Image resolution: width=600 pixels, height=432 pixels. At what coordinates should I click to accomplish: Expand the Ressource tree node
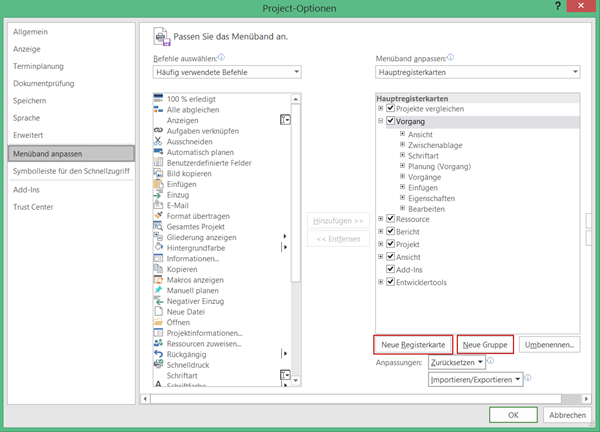[x=380, y=219]
